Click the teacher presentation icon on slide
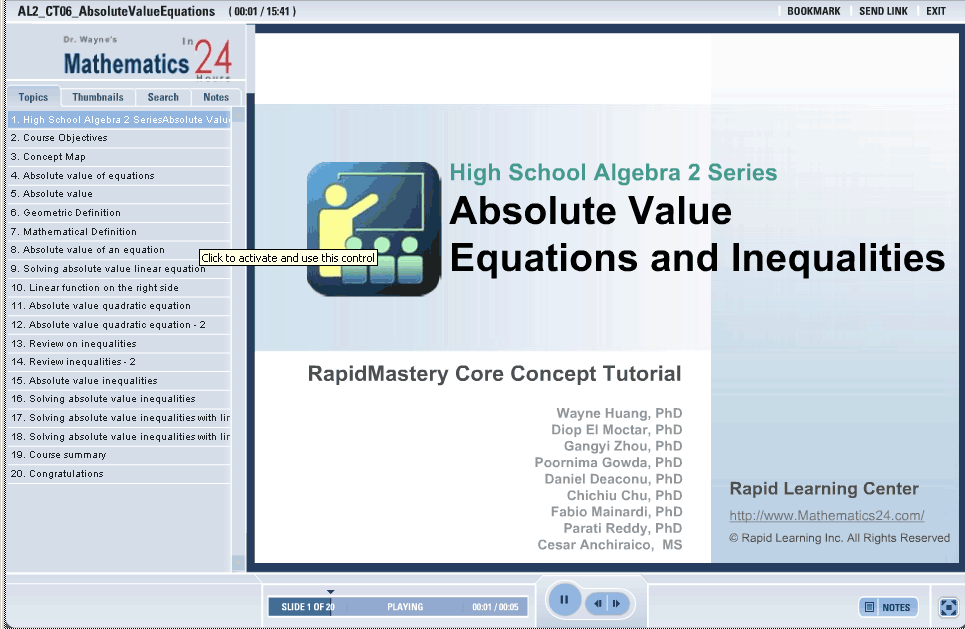Viewport: 965px width, 629px height. [373, 229]
